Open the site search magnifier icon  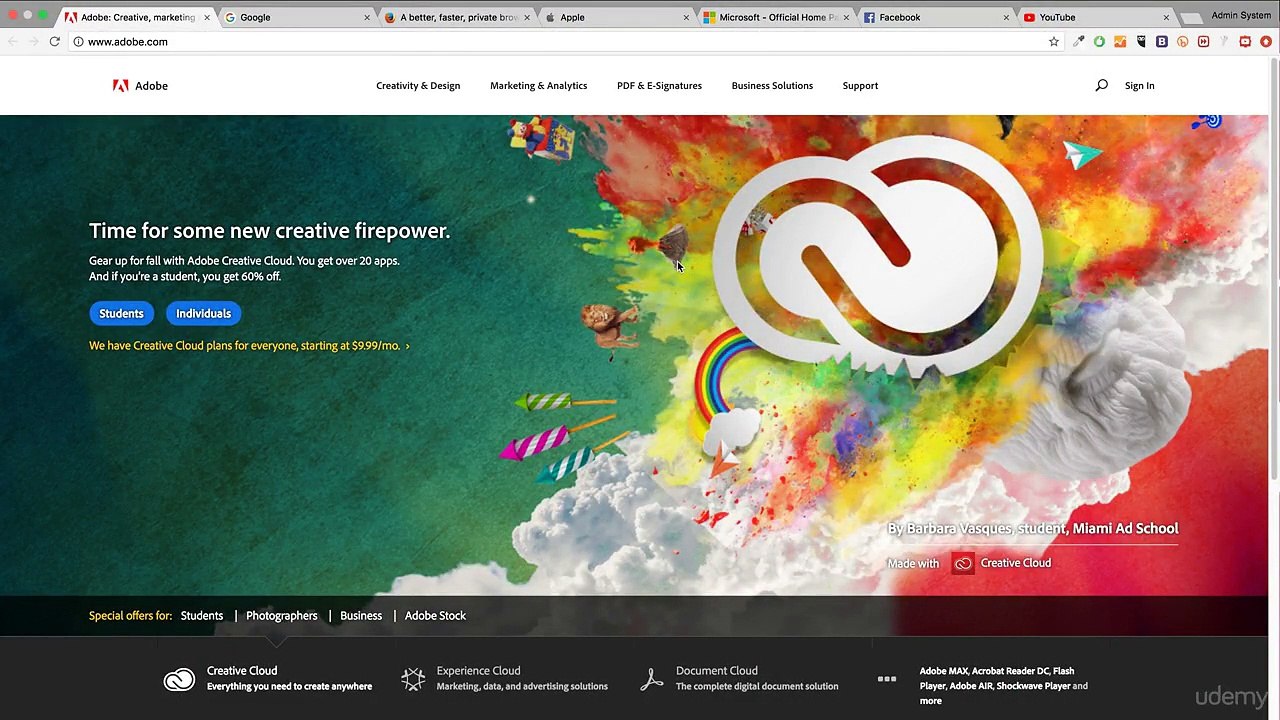pos(1101,86)
